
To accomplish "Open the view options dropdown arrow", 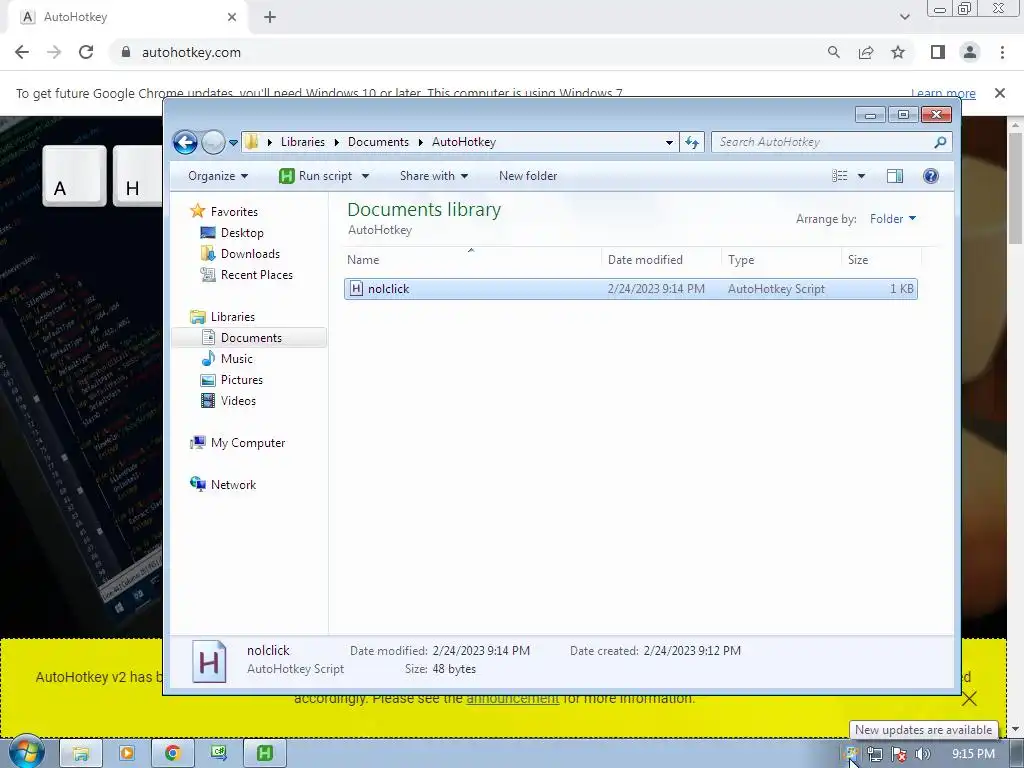I will (861, 176).
